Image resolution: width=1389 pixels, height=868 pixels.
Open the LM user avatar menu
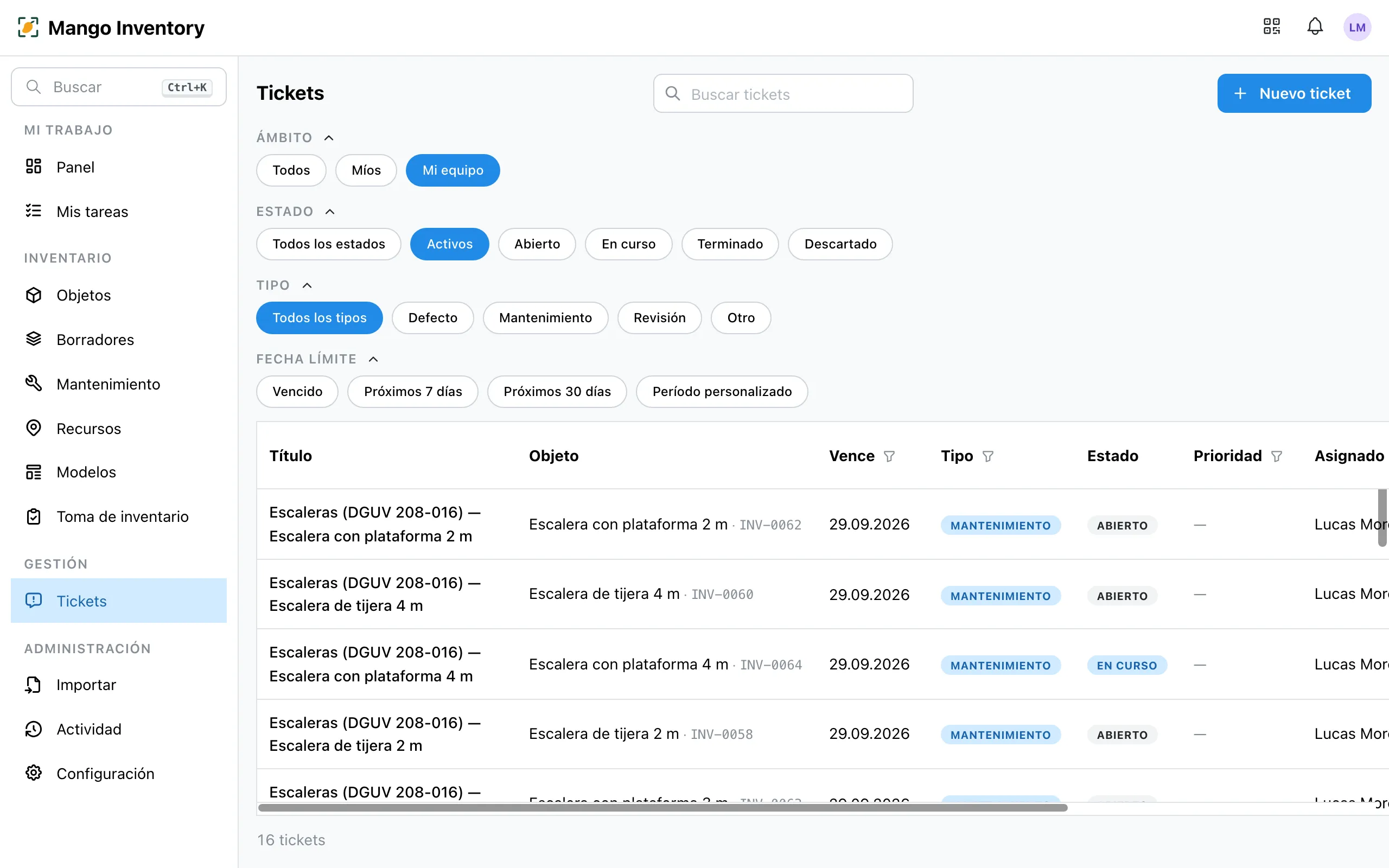coord(1357,28)
